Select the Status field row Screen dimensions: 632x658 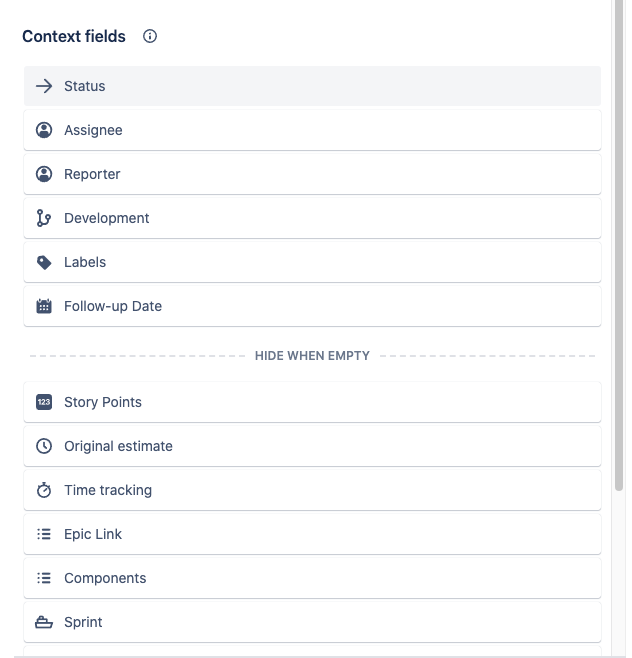click(312, 86)
